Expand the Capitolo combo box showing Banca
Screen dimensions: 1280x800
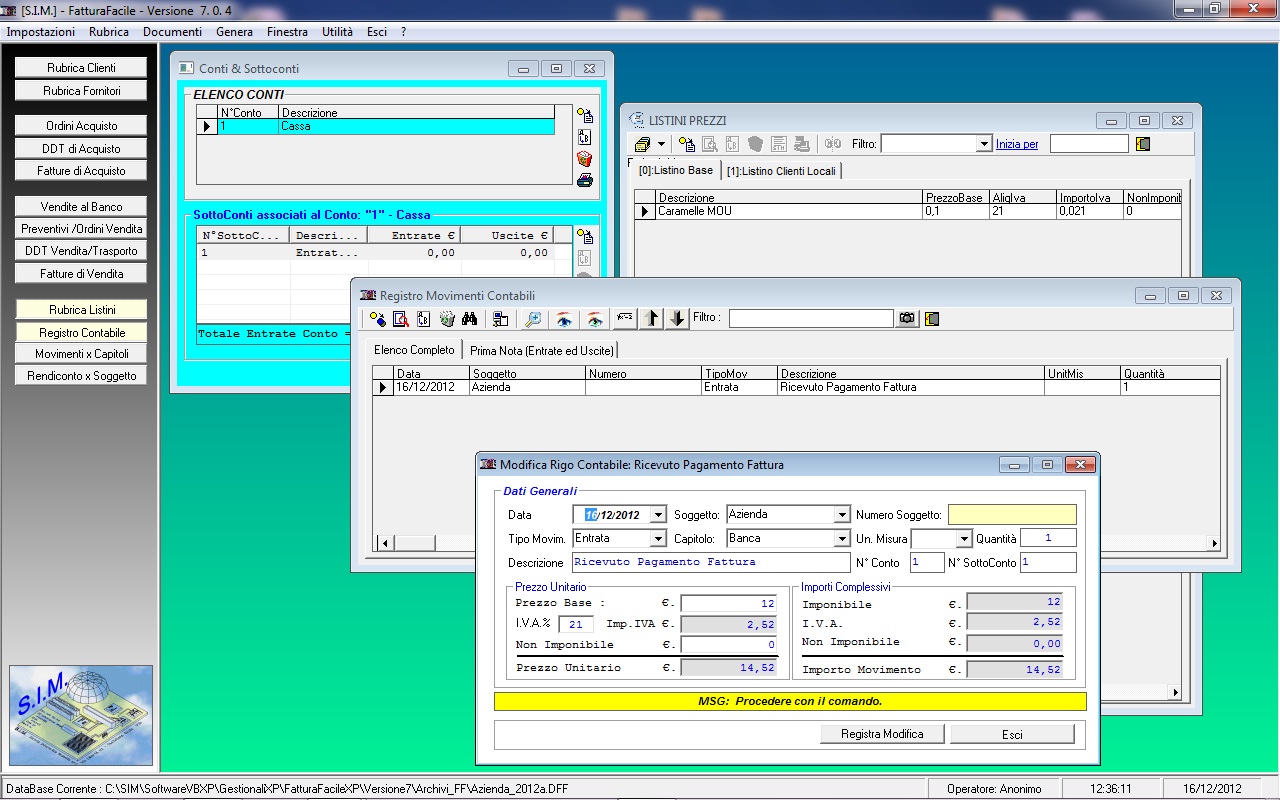pyautogui.click(x=842, y=539)
